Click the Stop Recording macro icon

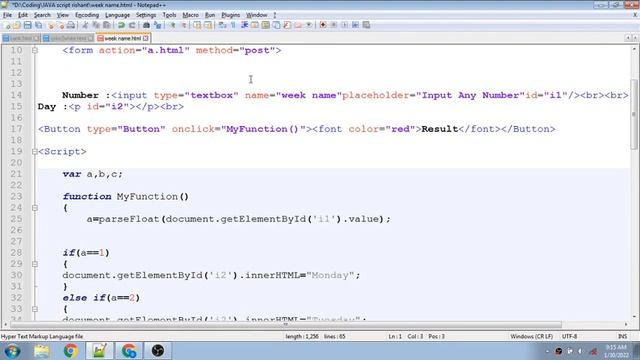334,25
